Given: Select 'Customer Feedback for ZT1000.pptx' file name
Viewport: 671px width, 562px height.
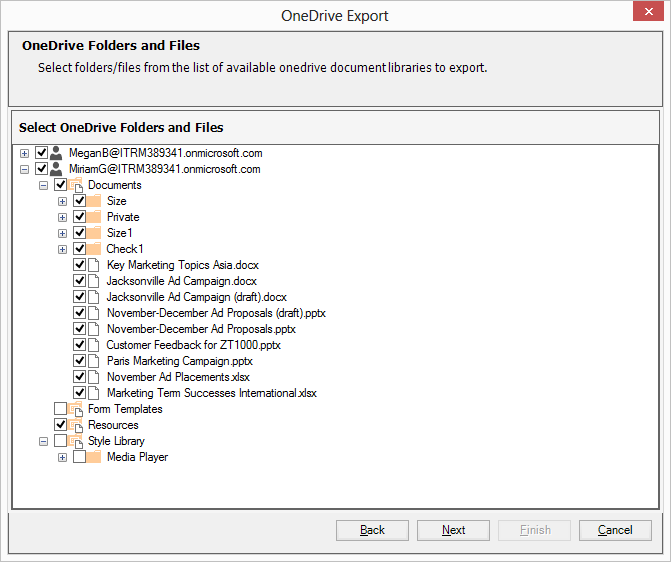Looking at the screenshot, I should [193, 345].
